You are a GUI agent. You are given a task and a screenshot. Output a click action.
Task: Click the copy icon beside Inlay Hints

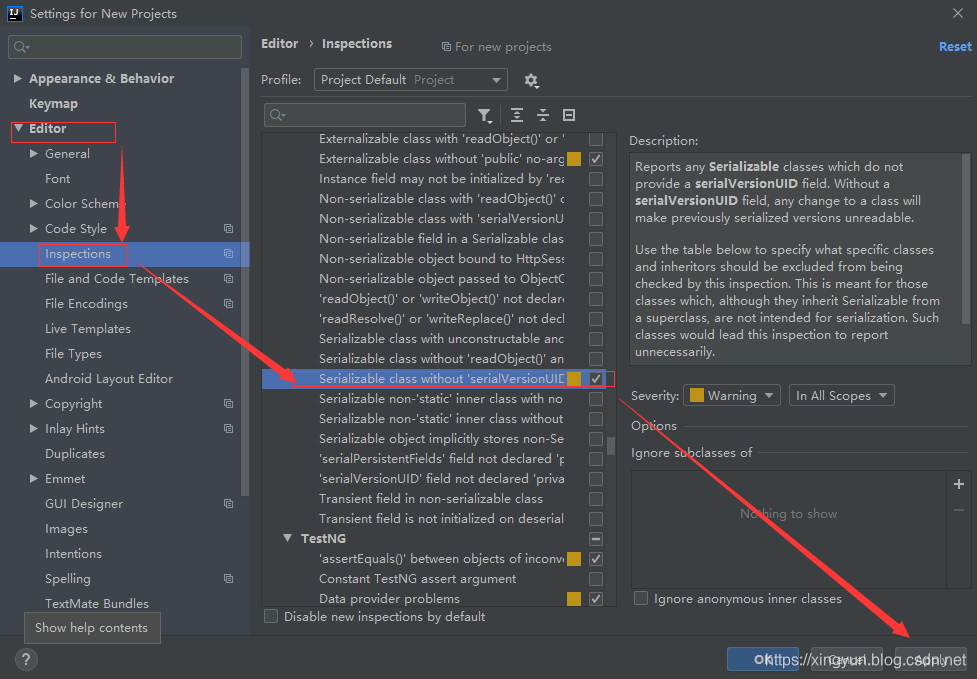click(x=229, y=429)
